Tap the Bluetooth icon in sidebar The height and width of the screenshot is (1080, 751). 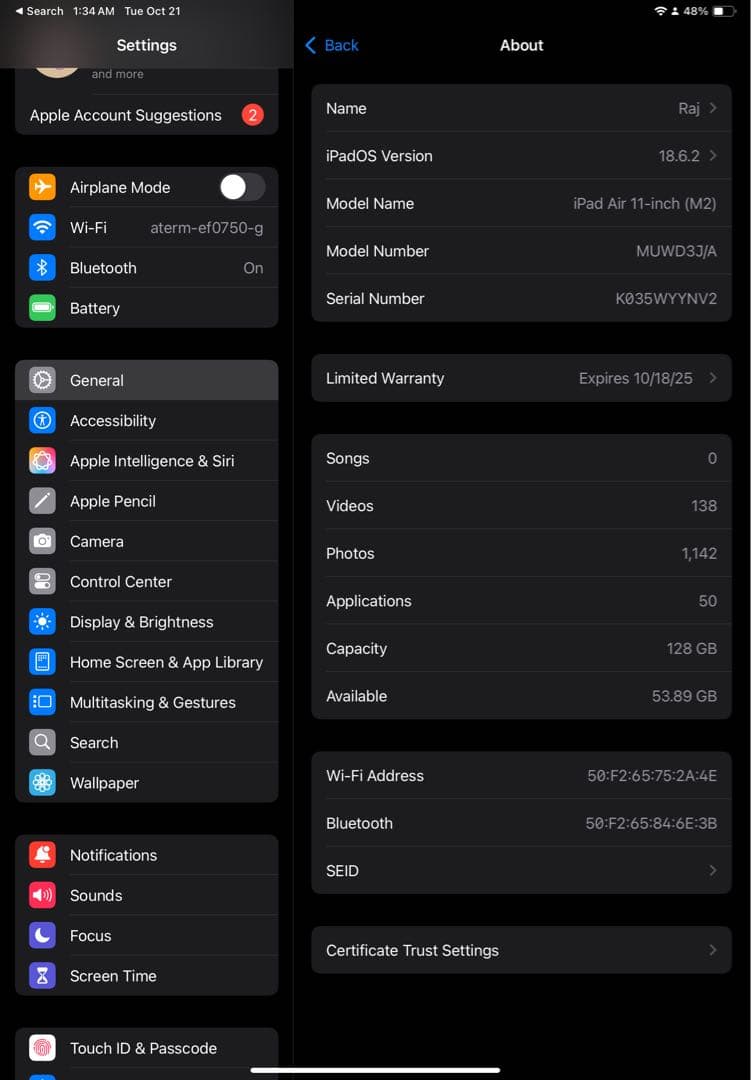click(x=42, y=268)
